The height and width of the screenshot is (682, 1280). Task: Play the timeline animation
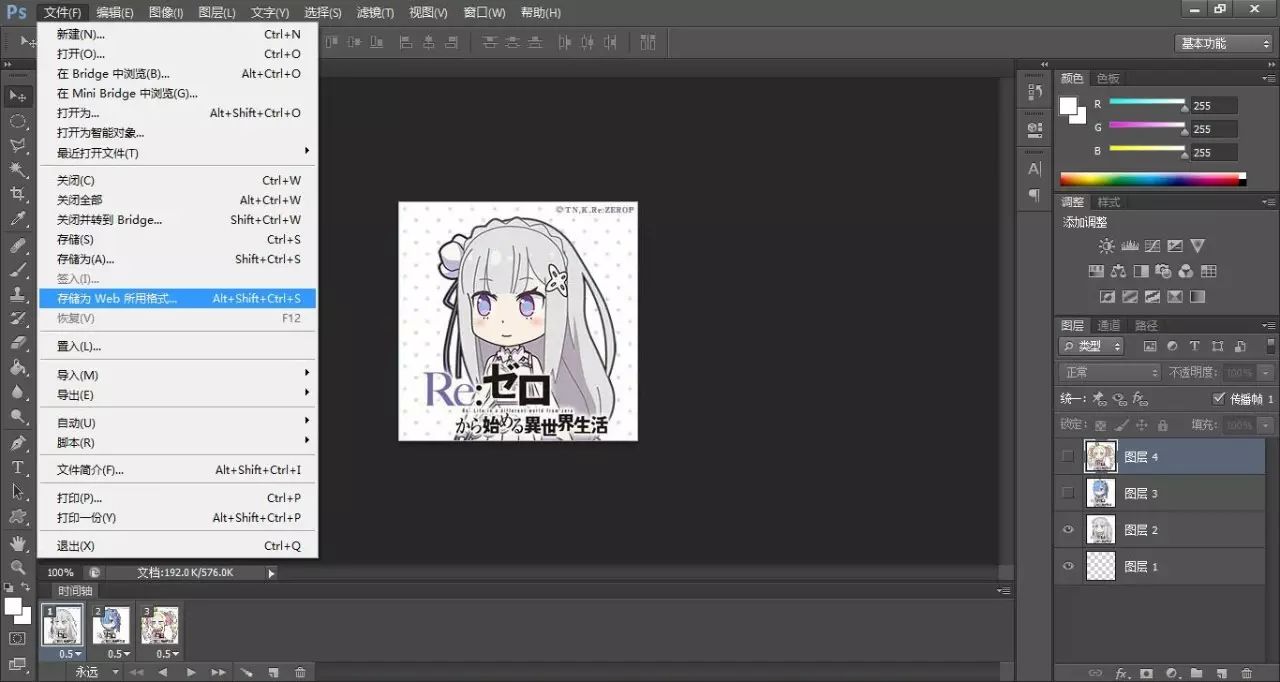pos(191,672)
